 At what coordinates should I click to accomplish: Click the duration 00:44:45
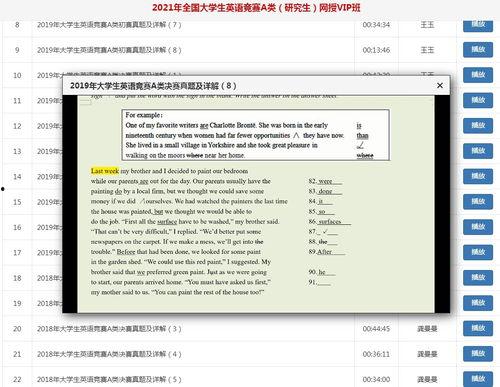376,329
